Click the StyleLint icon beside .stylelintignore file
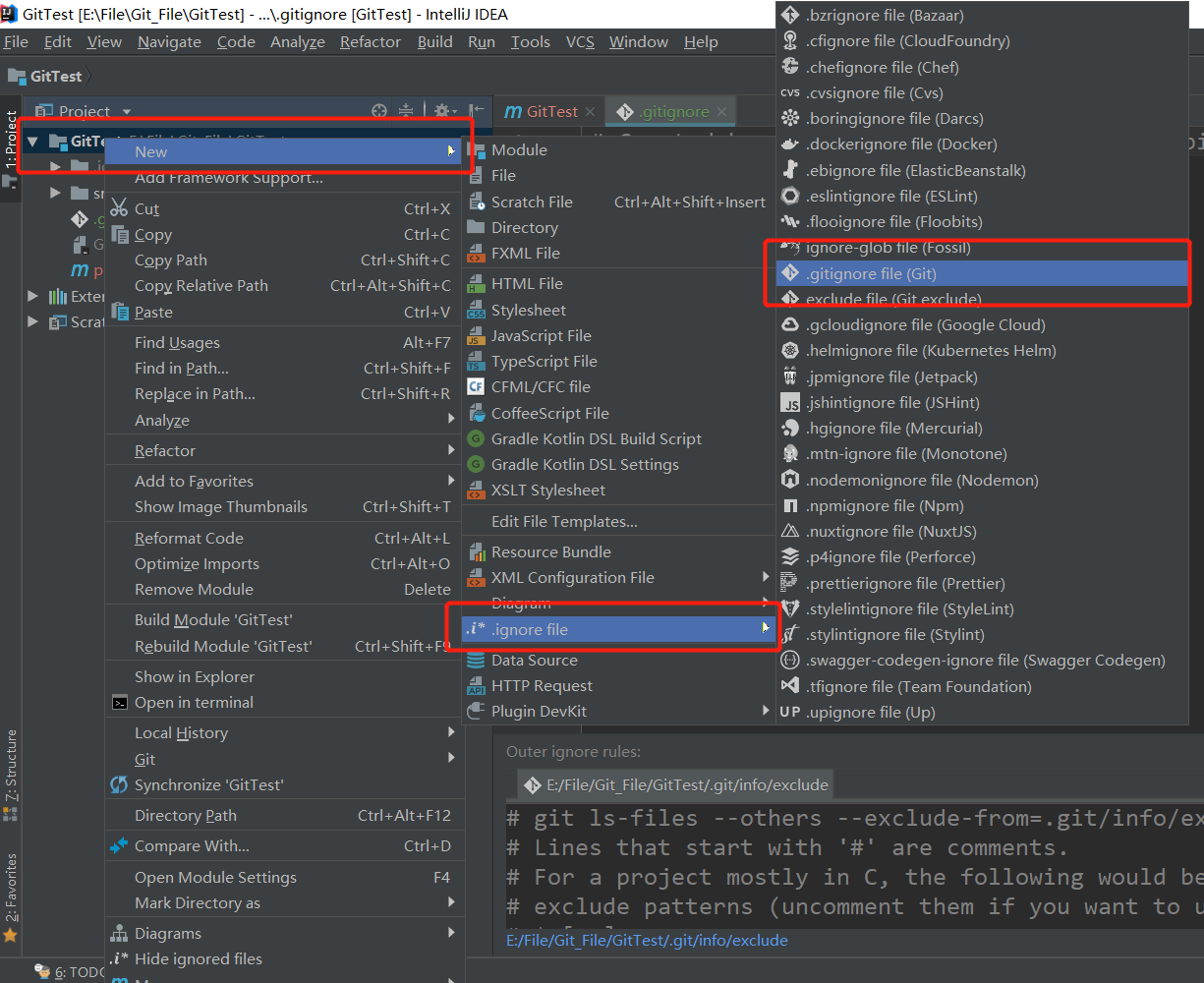 (x=790, y=609)
